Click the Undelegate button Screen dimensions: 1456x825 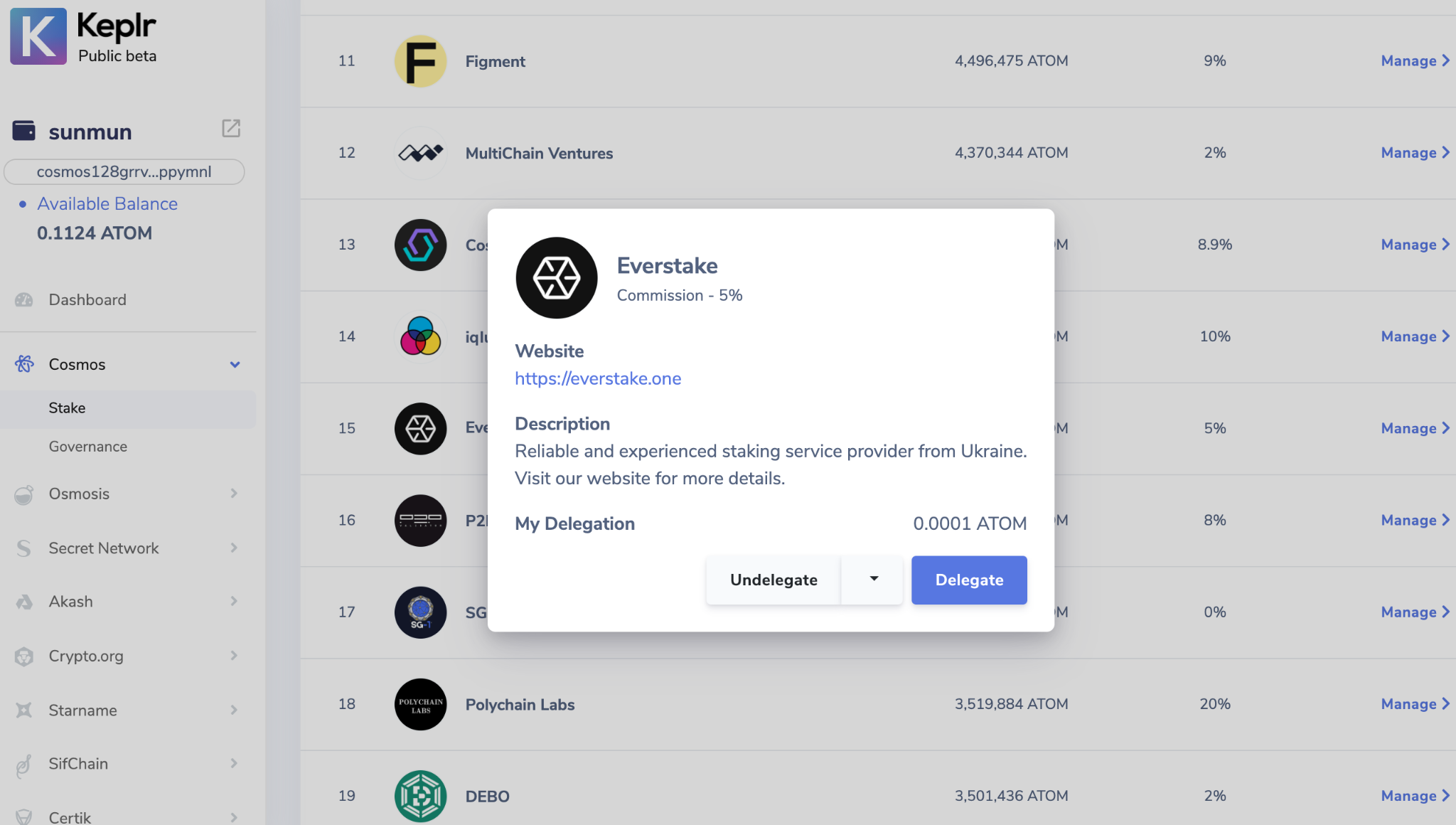(773, 580)
